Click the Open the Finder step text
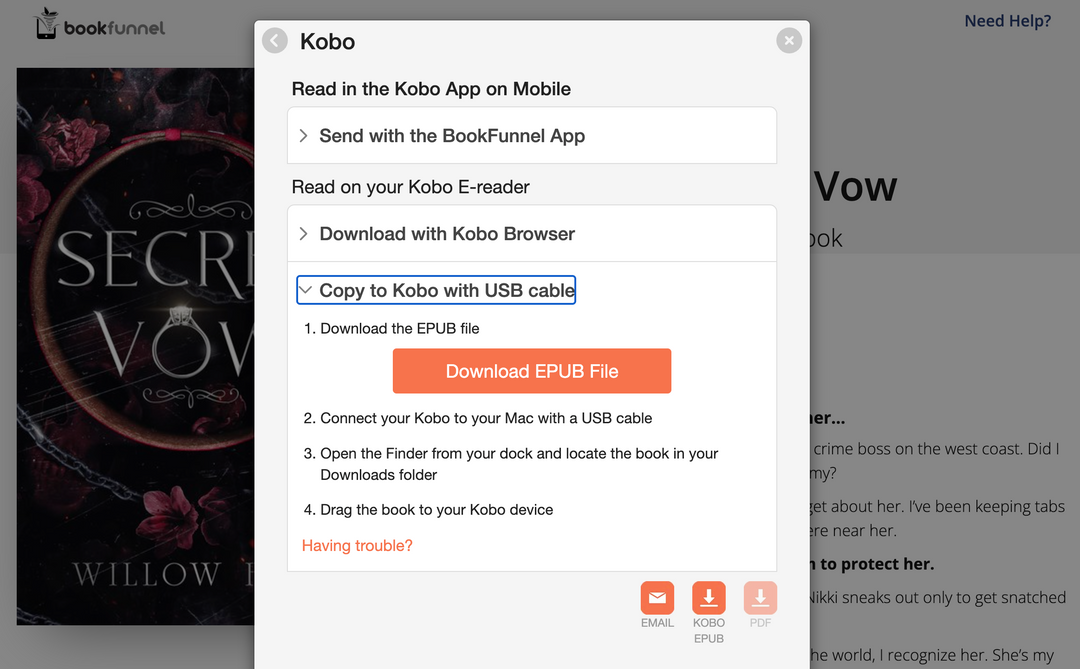Screen dimensions: 1080x669 click(x=518, y=454)
